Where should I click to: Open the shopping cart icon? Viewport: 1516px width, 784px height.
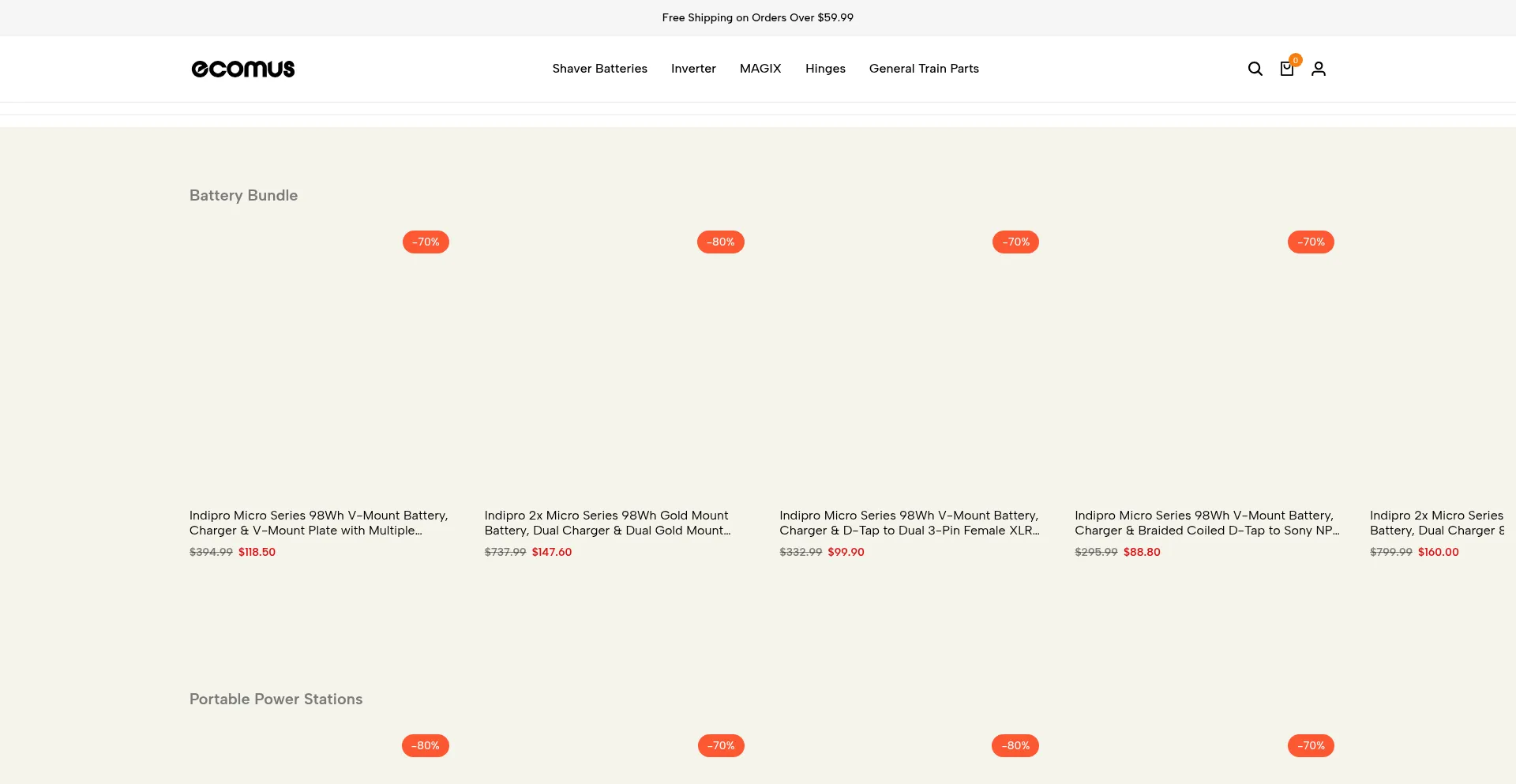pos(1286,69)
